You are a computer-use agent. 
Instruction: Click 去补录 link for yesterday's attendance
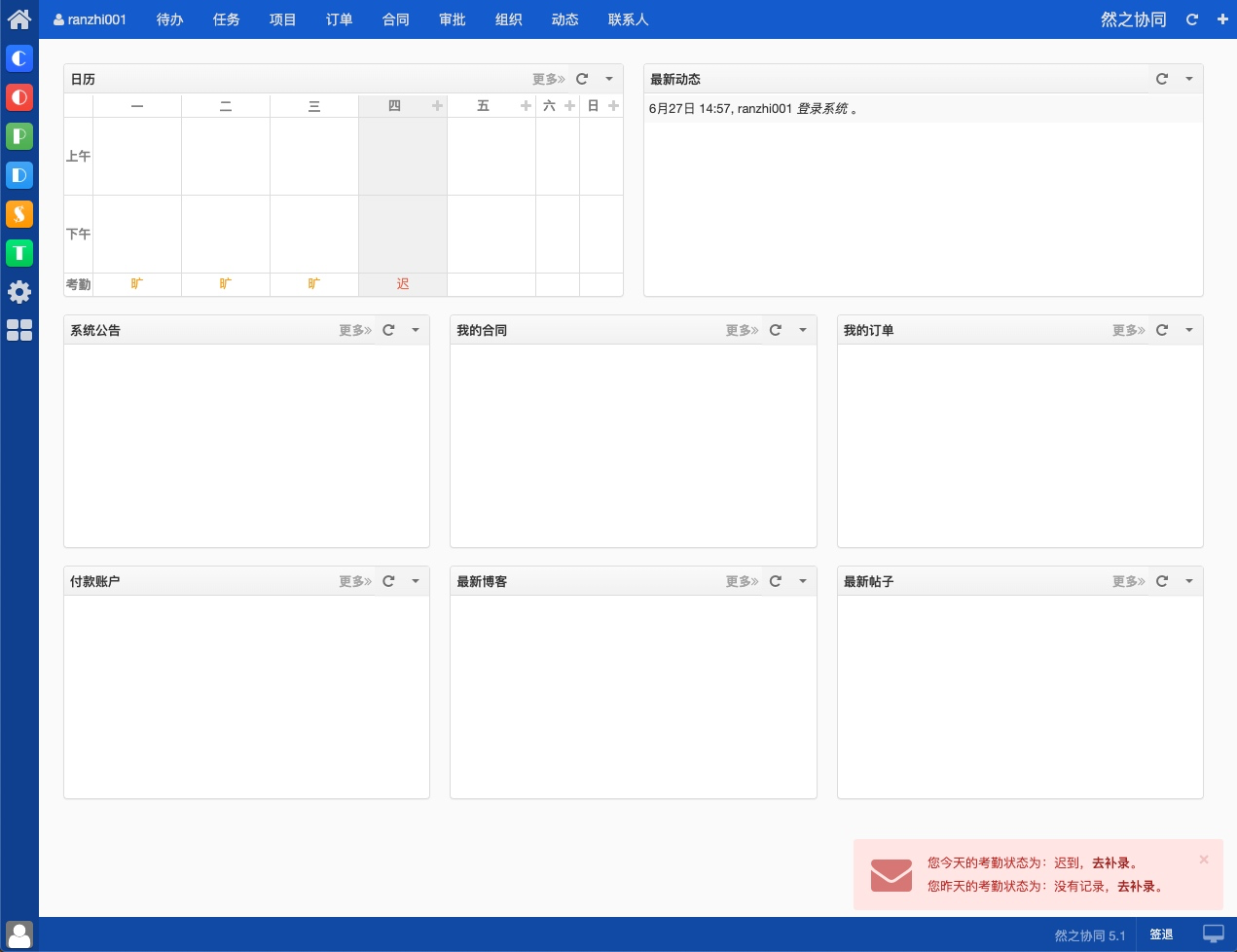coord(1136,886)
